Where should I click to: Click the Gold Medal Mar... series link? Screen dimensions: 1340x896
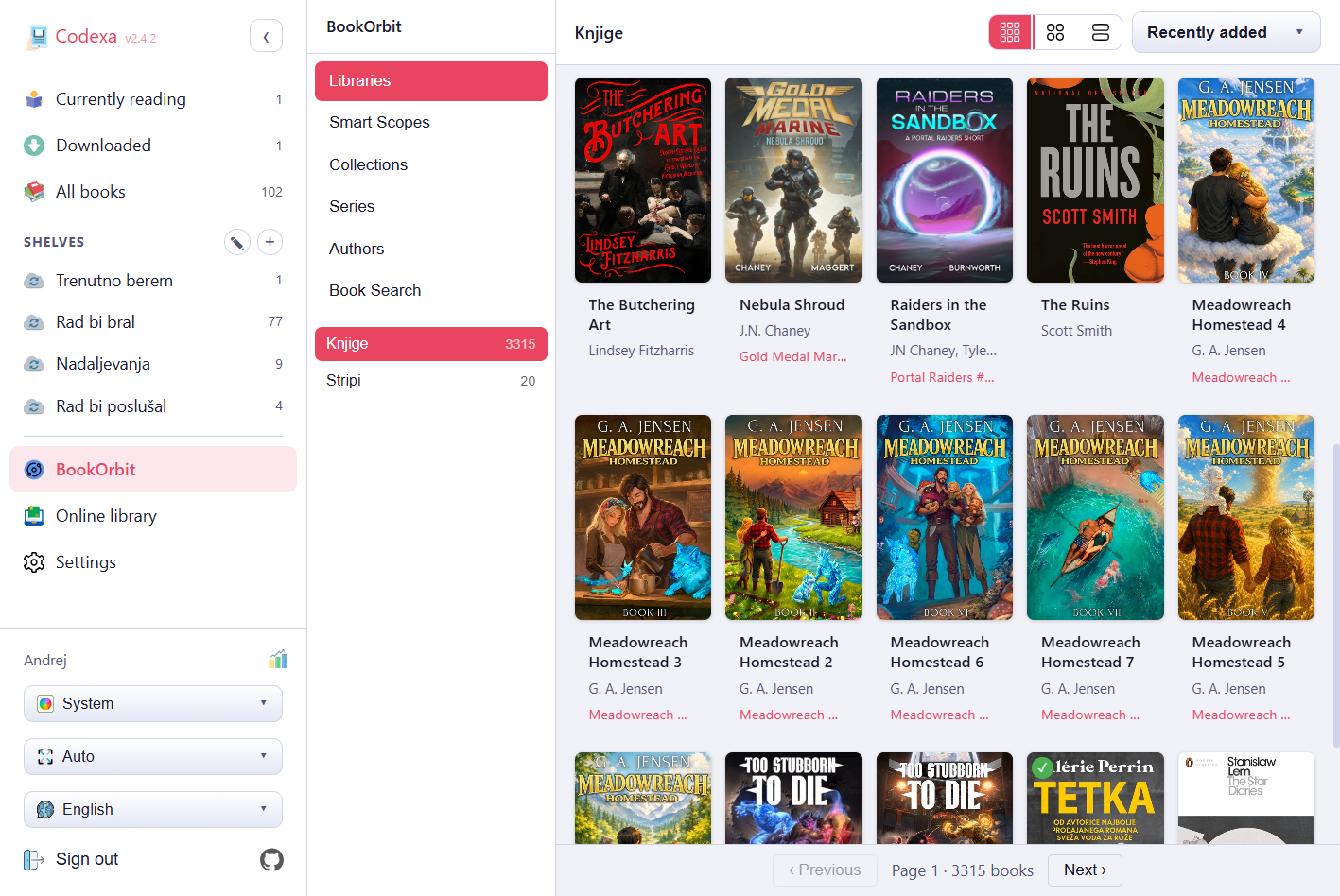coord(793,356)
